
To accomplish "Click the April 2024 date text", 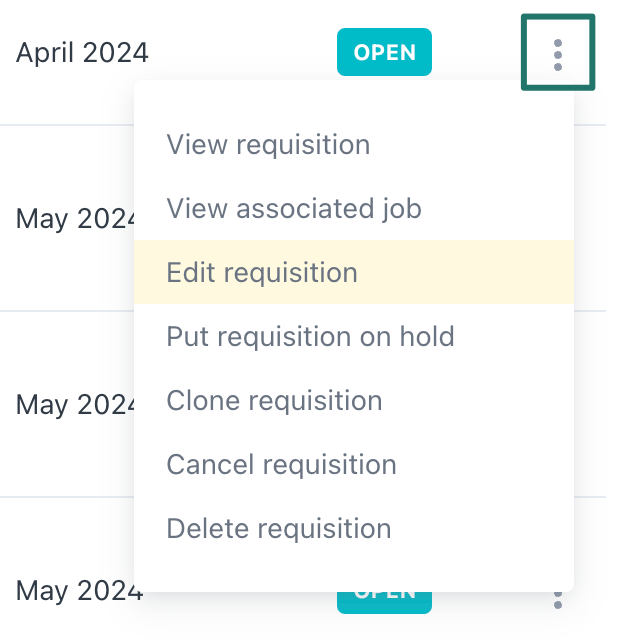I will pyautogui.click(x=82, y=51).
